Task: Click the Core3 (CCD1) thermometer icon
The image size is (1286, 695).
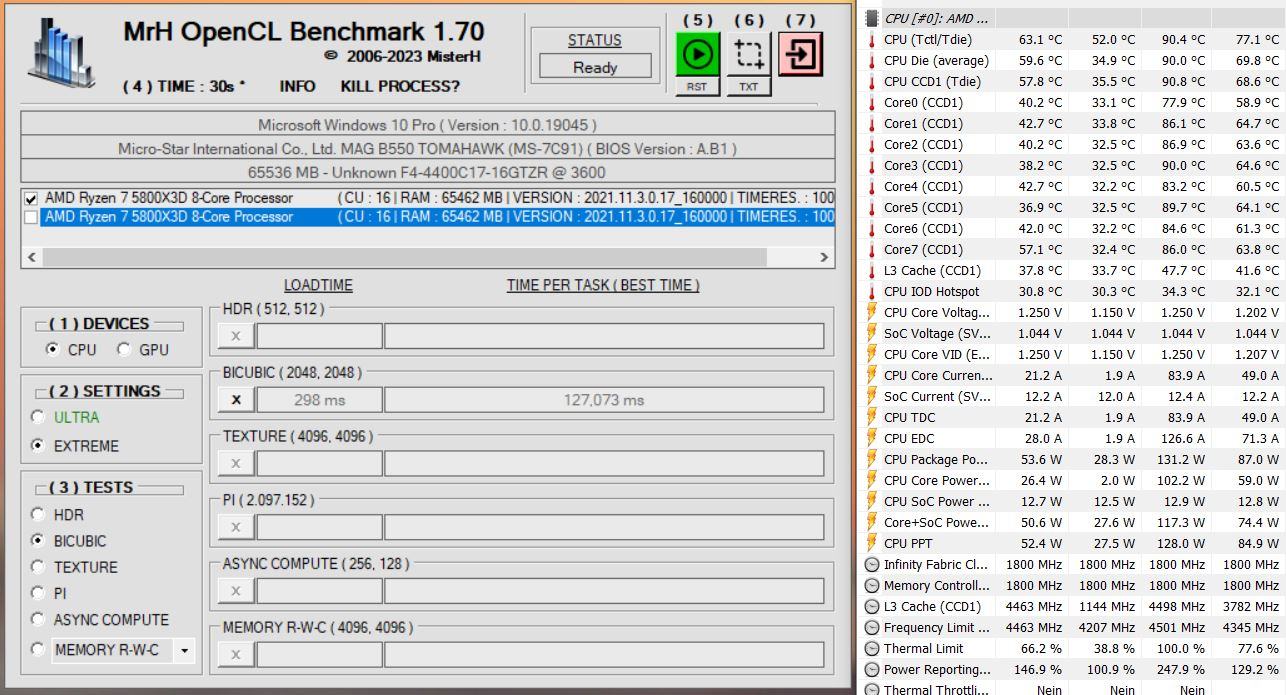Action: pos(872,166)
